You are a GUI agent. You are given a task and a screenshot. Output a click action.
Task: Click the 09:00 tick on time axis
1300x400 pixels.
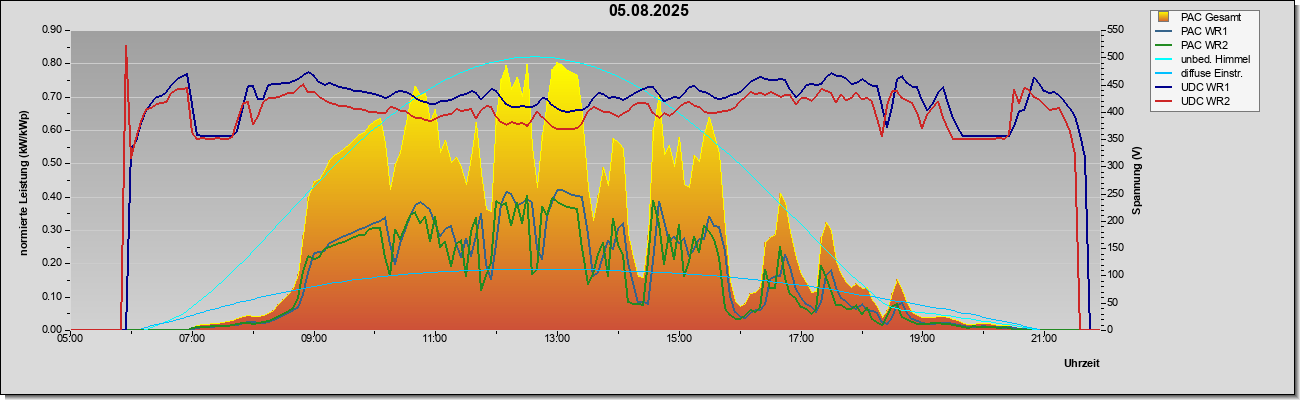[313, 338]
